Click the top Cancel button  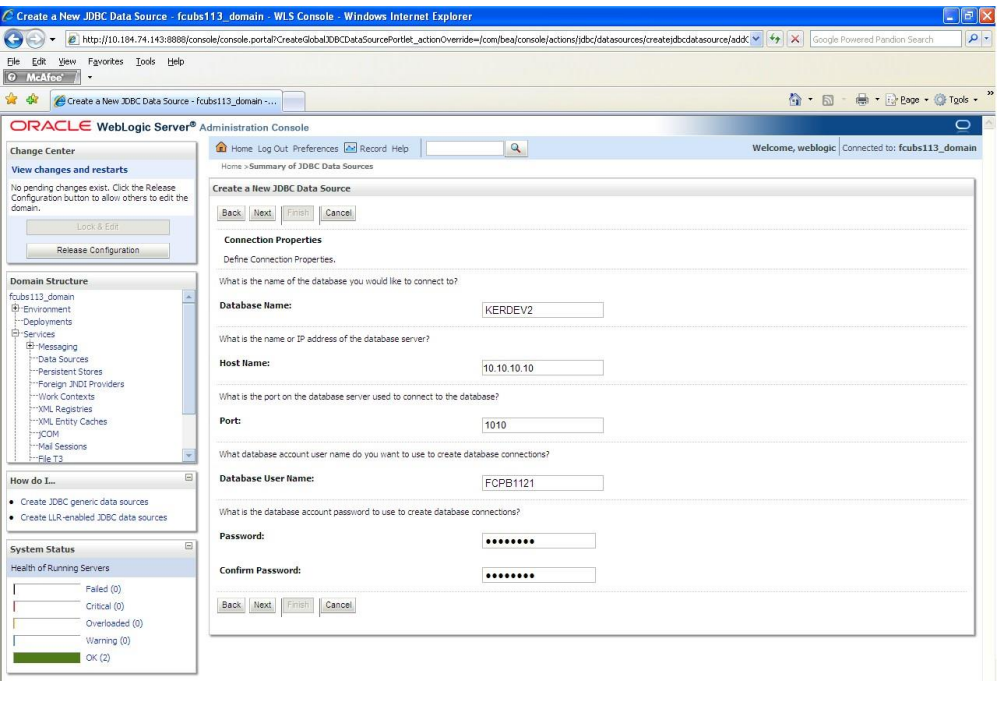(338, 213)
